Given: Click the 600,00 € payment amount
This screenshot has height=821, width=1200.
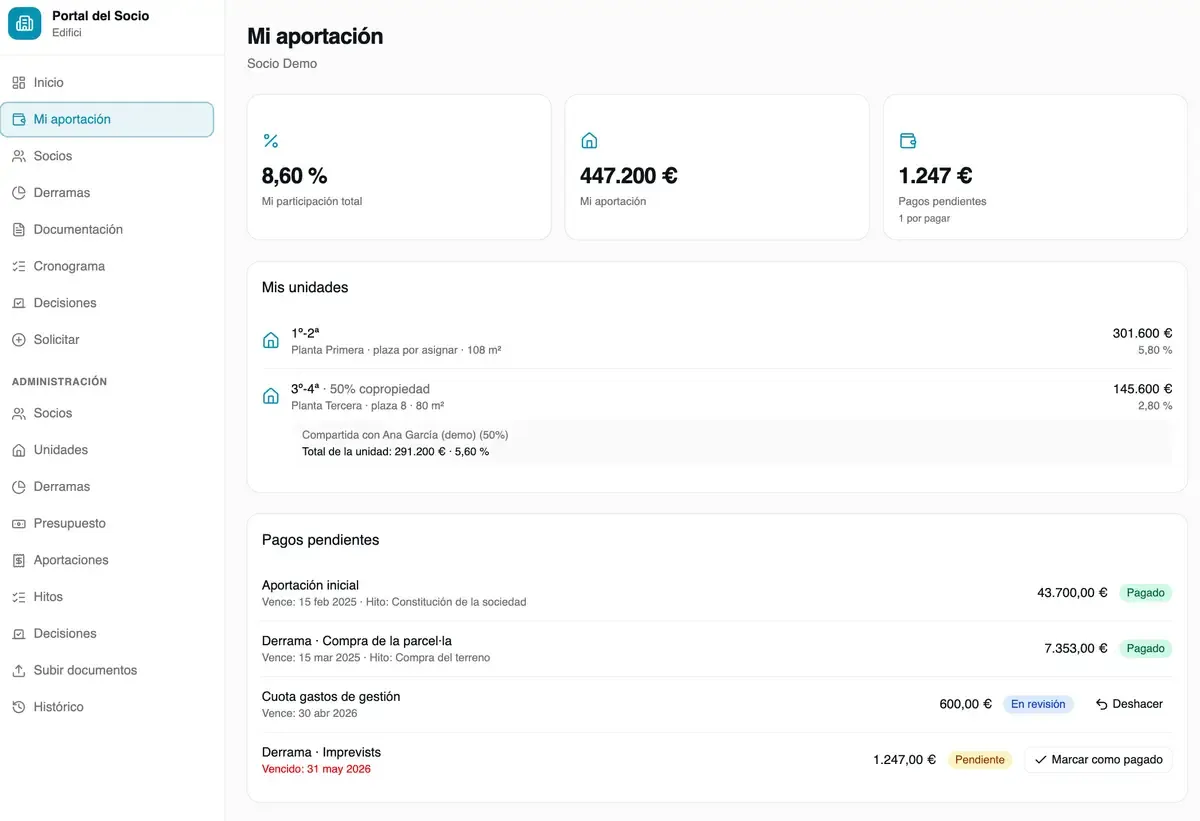Looking at the screenshot, I should [x=966, y=705].
